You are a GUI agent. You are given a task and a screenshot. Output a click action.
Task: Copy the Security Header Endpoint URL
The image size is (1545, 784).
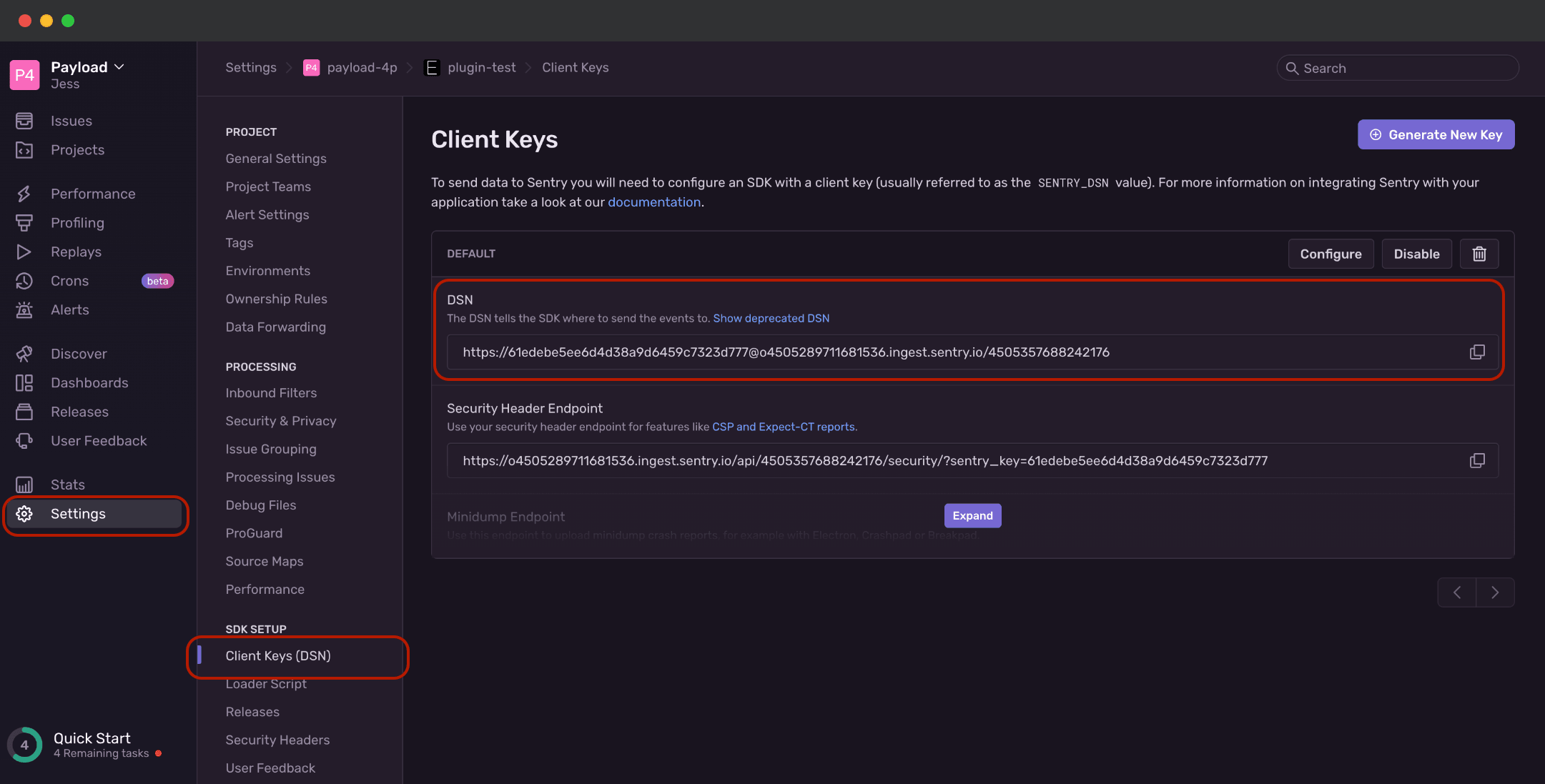click(x=1477, y=461)
